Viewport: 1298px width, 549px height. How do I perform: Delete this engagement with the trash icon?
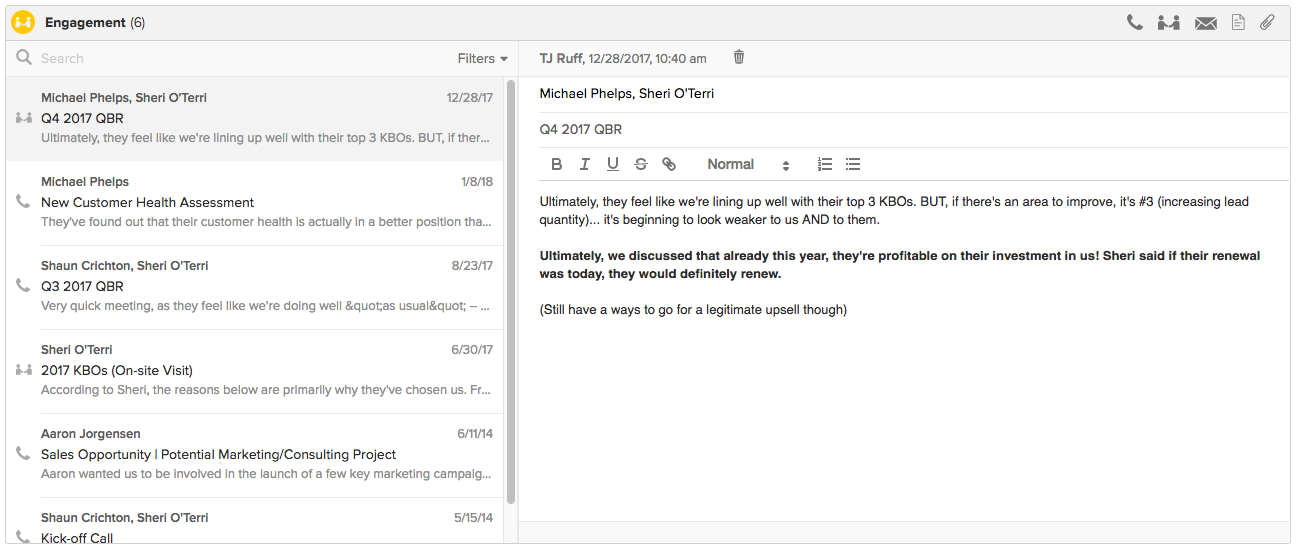point(739,57)
